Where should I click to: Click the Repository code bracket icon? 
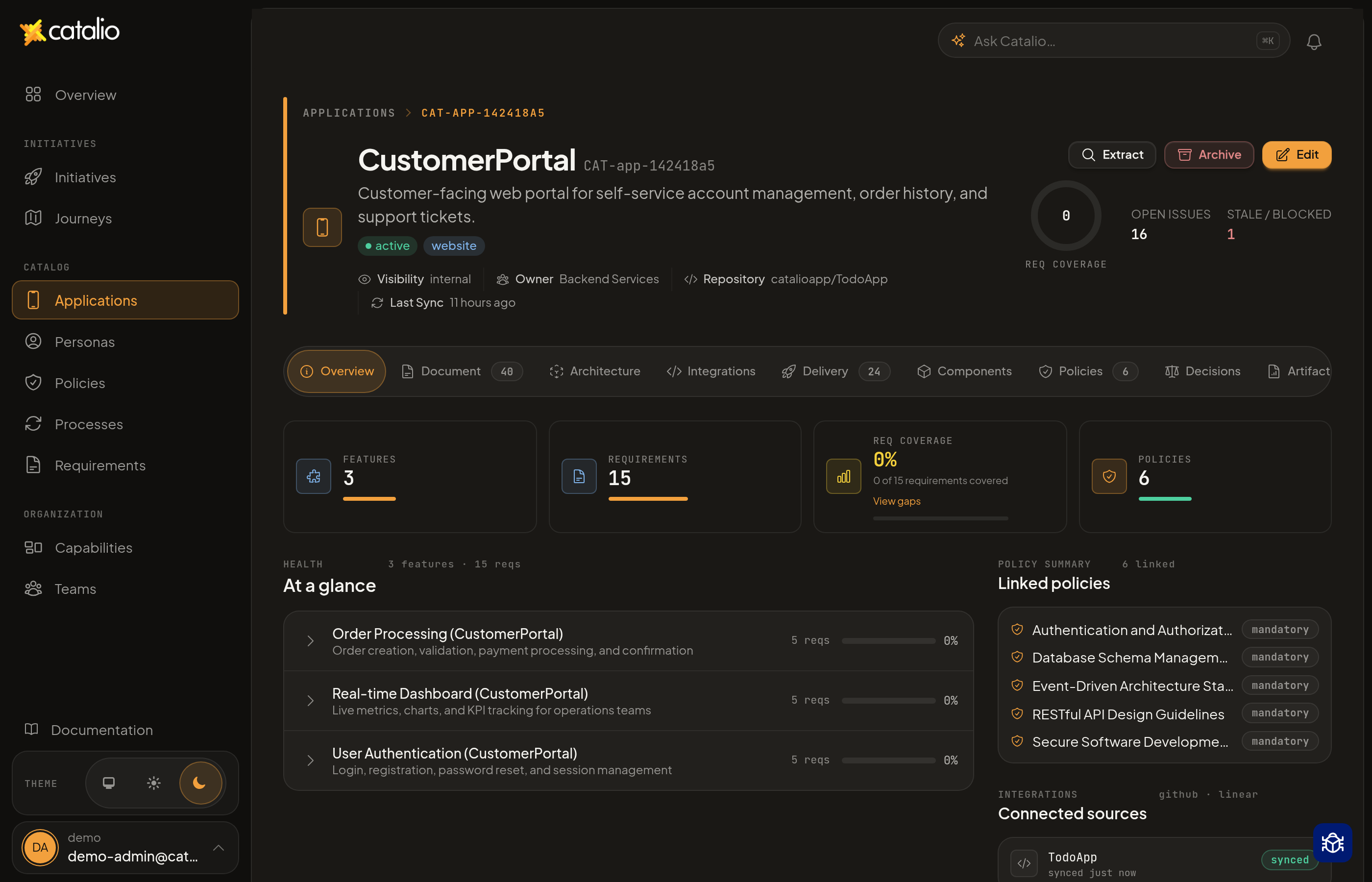click(690, 279)
